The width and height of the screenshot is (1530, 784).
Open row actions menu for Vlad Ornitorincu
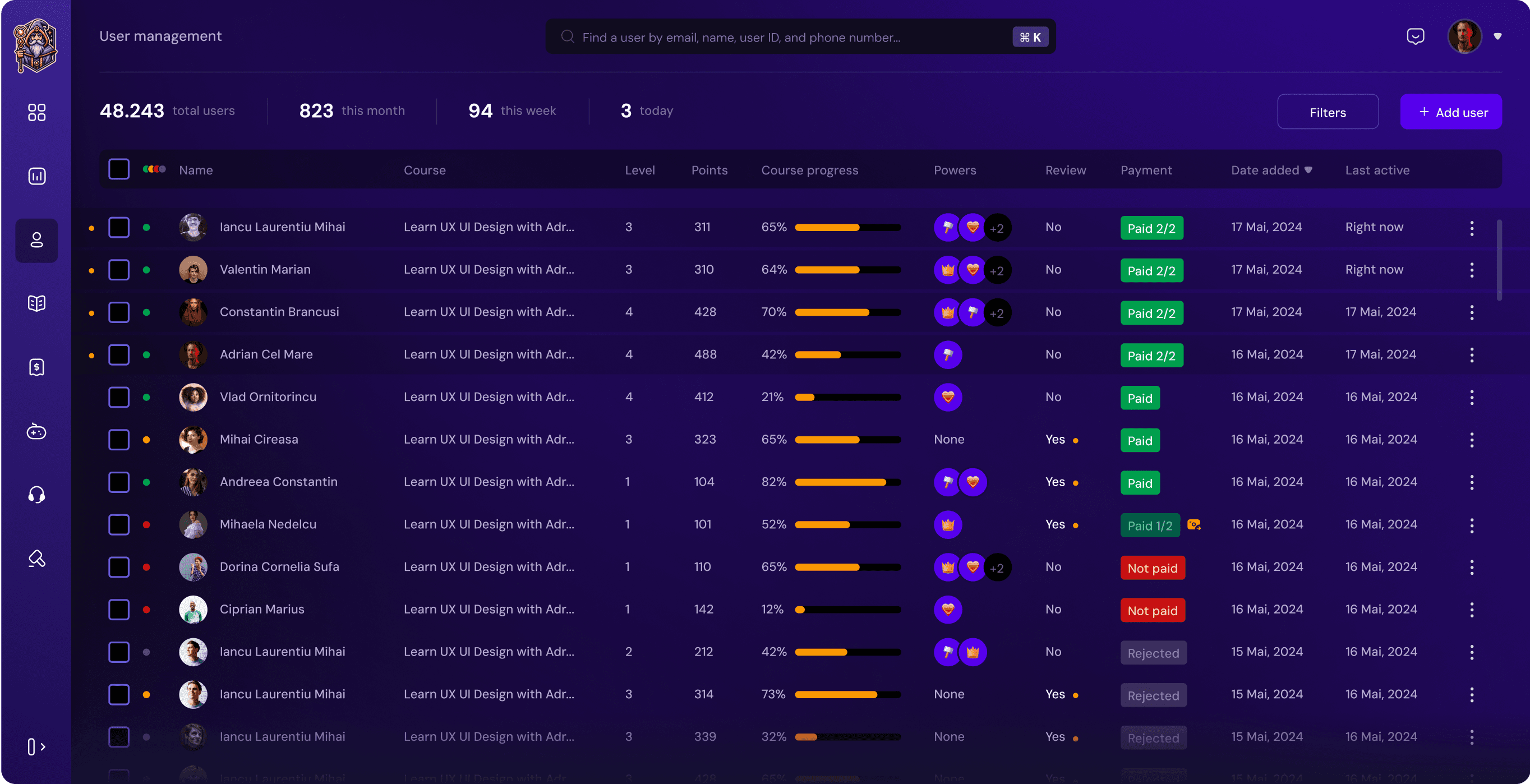pyautogui.click(x=1472, y=398)
